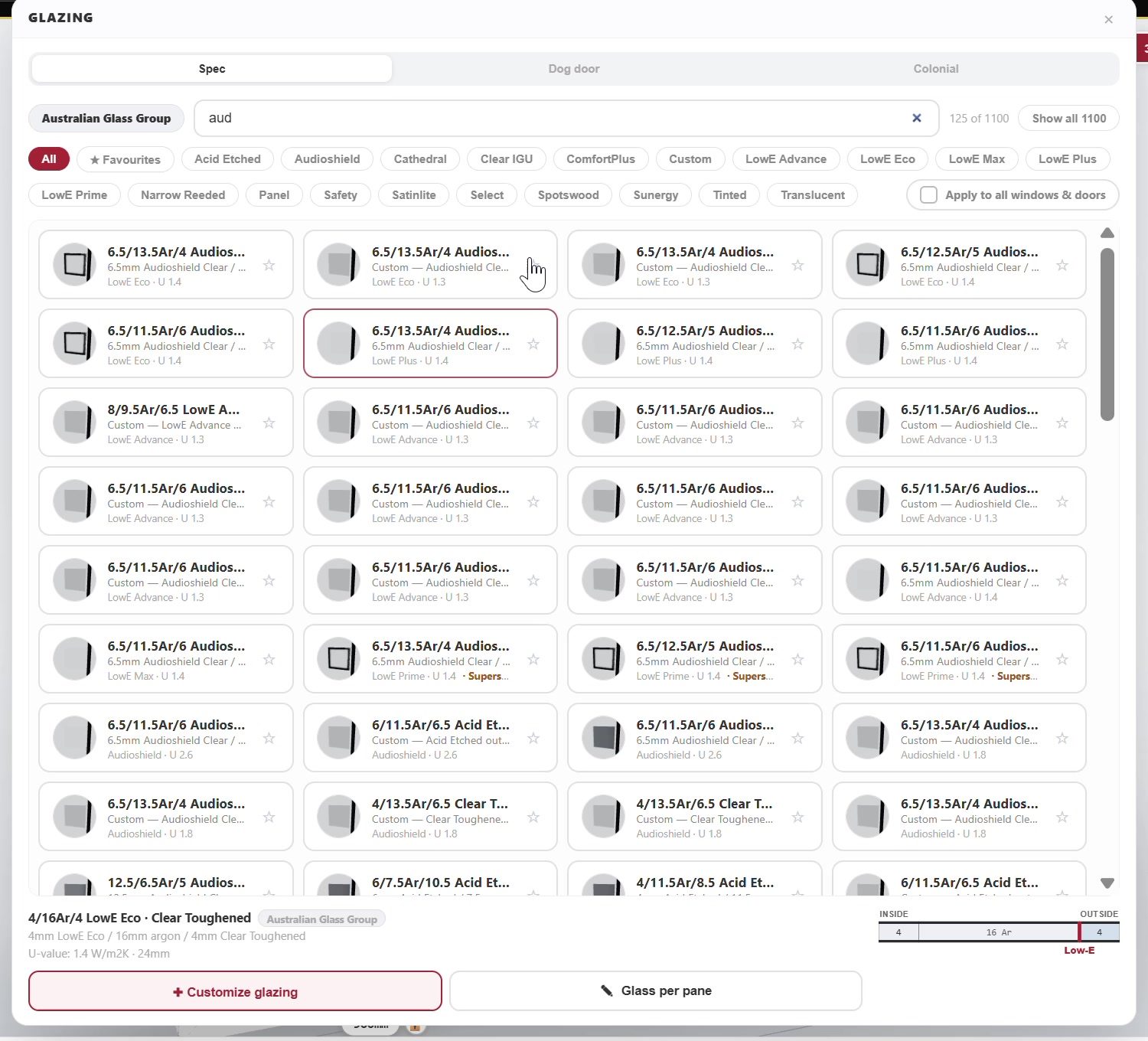Show only ComfortPlus glazing
This screenshot has width=1148, height=1041.
click(601, 159)
